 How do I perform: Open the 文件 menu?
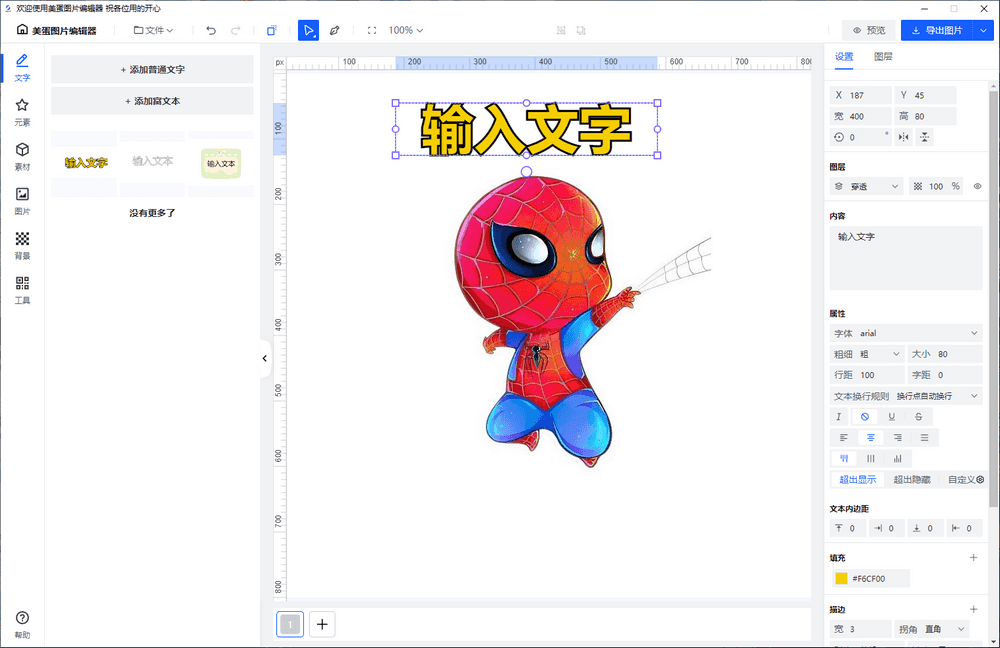pos(152,30)
